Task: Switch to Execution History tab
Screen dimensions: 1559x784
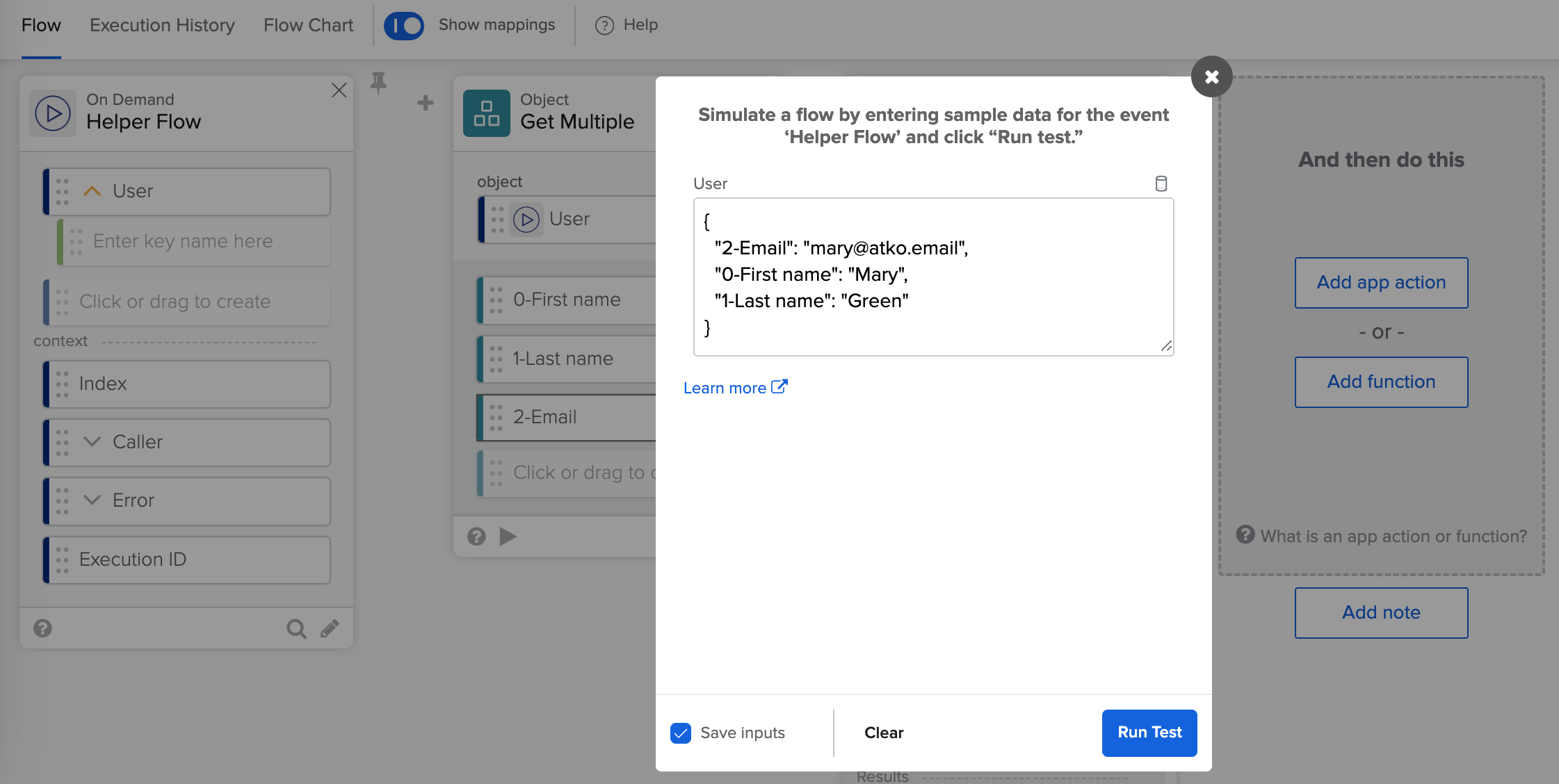Action: 162,26
